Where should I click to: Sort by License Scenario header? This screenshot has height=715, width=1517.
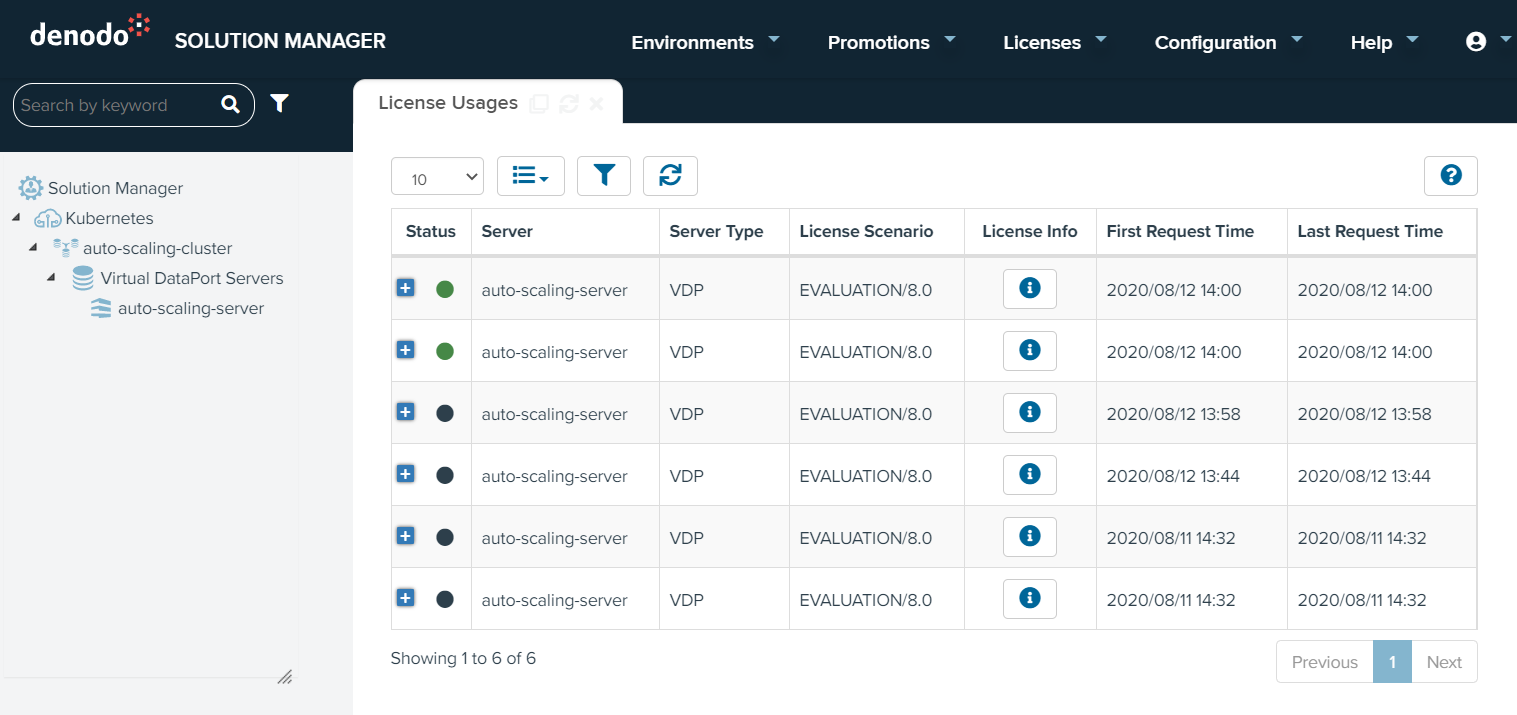pyautogui.click(x=877, y=231)
